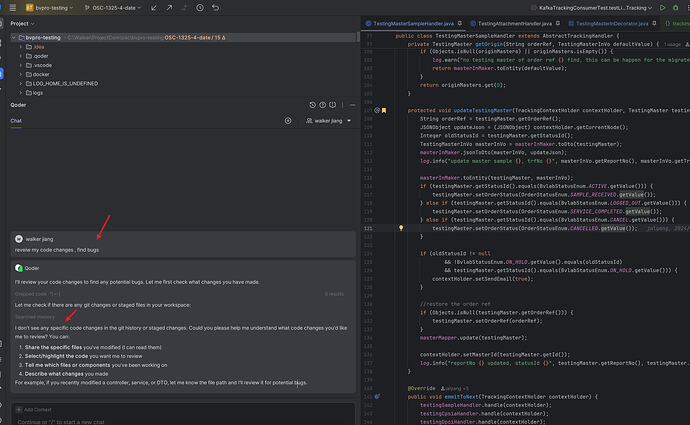Expand the .idea folder
690x425 pixels.
click(21, 47)
